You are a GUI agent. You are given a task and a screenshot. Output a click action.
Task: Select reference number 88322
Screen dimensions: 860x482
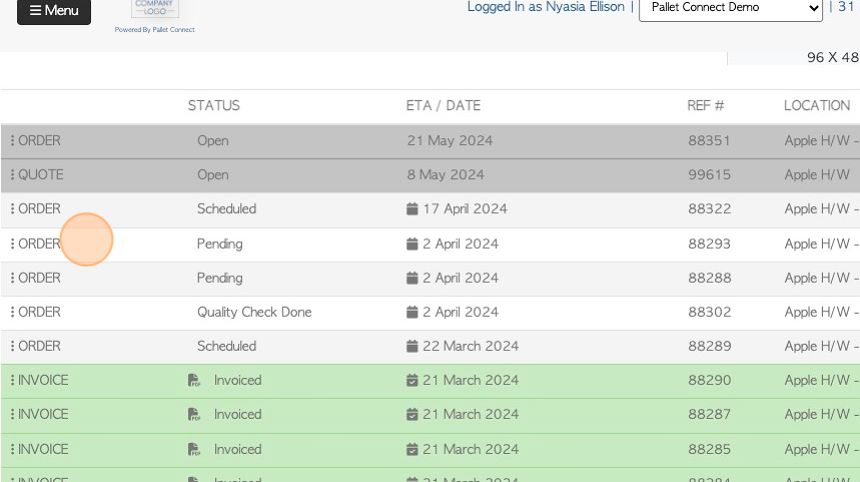coord(709,208)
